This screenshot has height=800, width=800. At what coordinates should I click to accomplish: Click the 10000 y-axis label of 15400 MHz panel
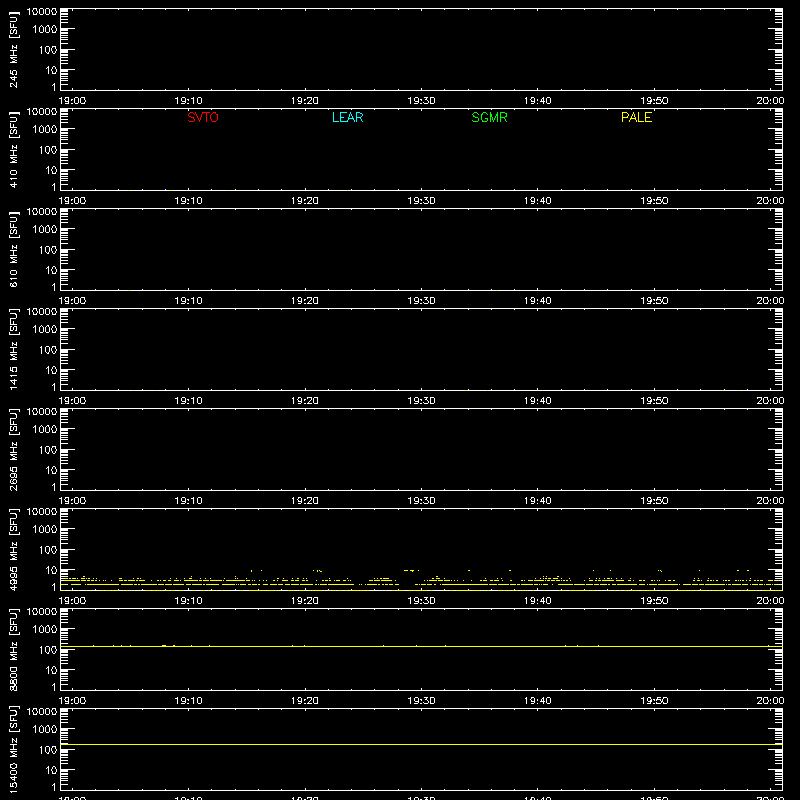point(42,712)
